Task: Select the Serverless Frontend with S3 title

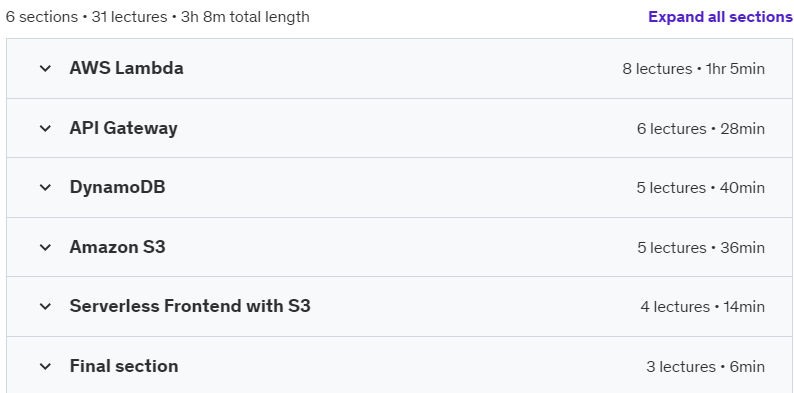Action: click(190, 306)
